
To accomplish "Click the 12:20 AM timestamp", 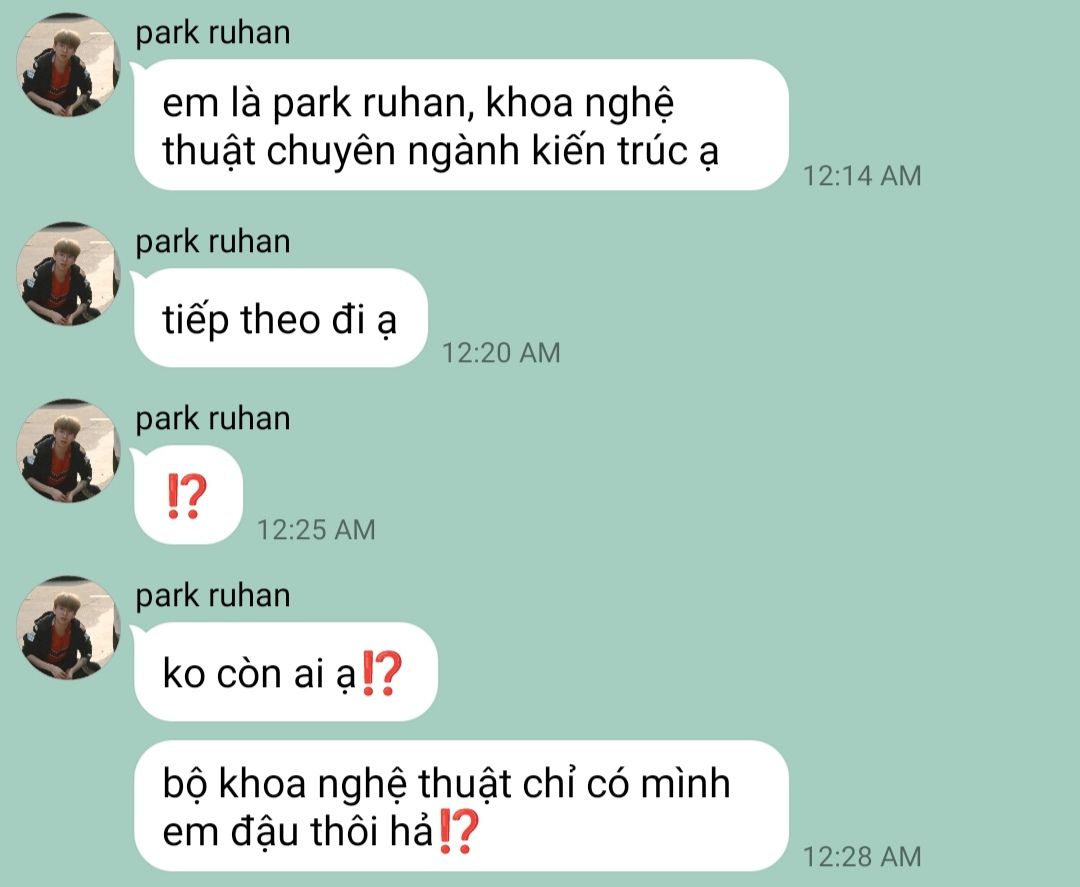I will [501, 353].
